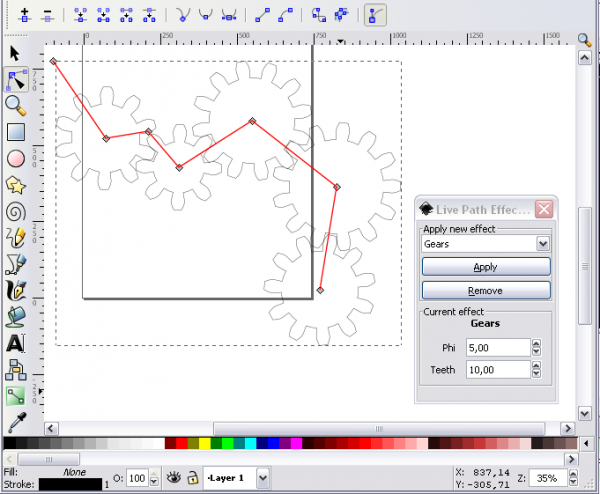Make selected nodes cusp

[183, 15]
